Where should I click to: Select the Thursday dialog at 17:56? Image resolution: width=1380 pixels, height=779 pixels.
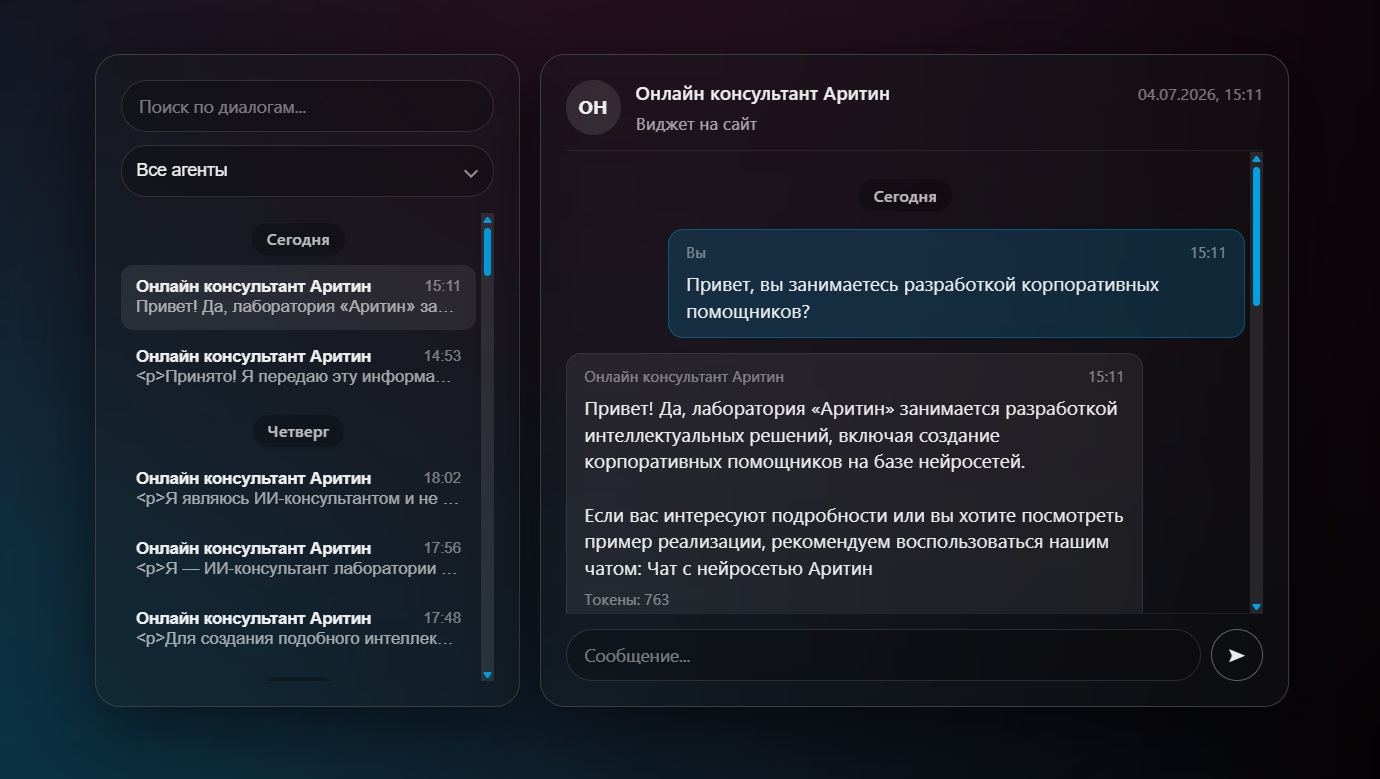coord(298,558)
